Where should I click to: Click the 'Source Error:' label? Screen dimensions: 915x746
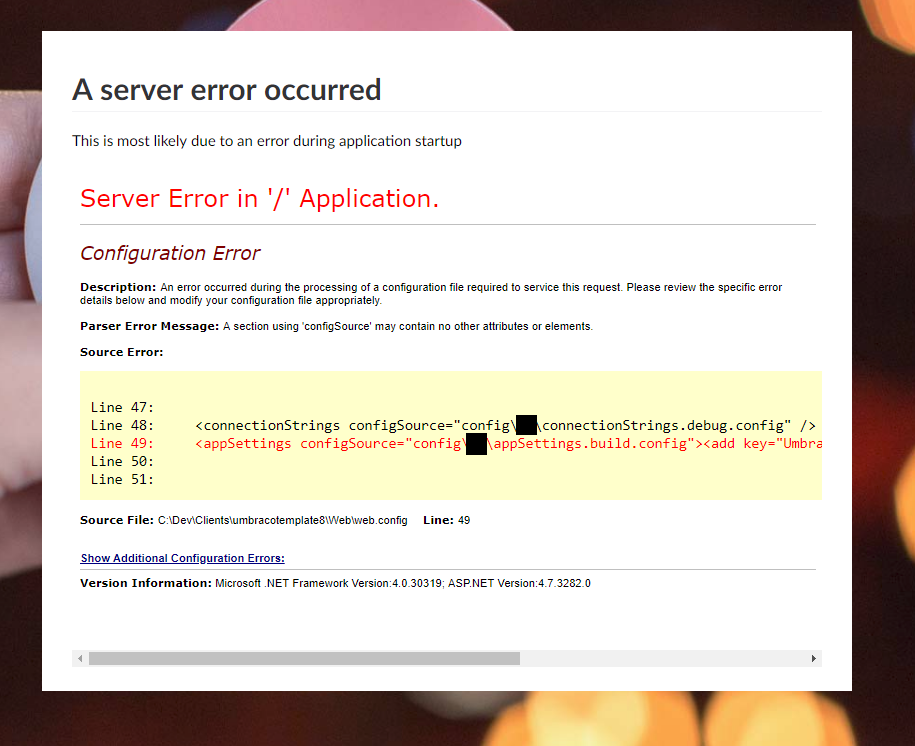coord(121,352)
